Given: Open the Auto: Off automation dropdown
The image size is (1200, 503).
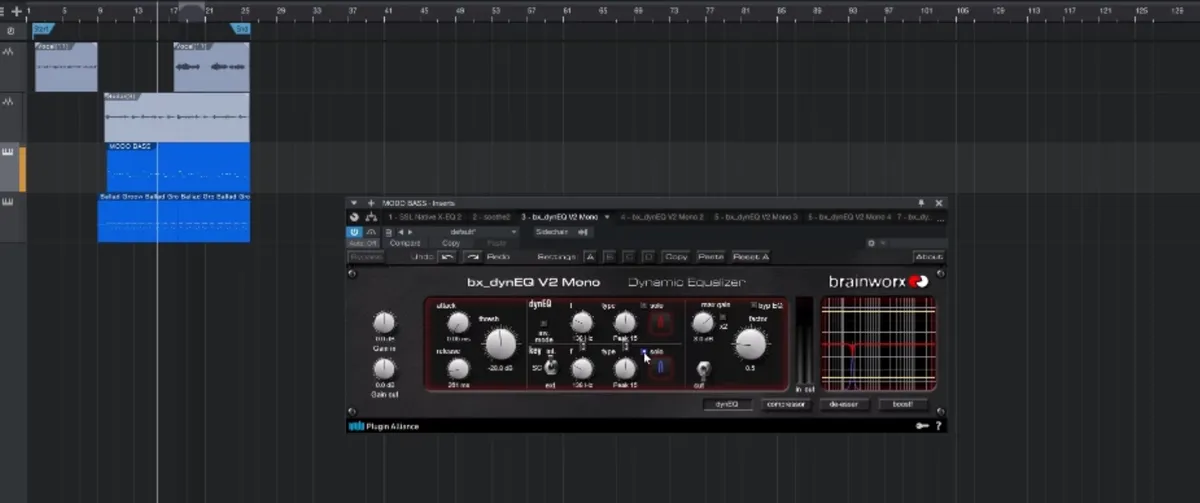Looking at the screenshot, I should [x=363, y=243].
